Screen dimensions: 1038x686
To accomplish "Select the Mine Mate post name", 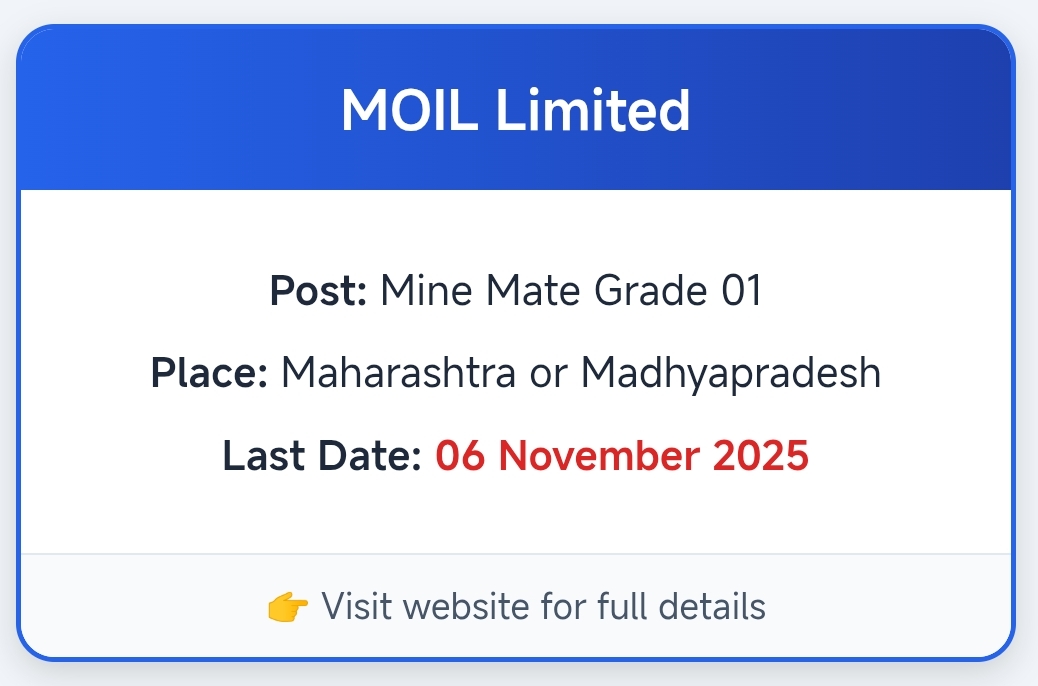I will tap(482, 291).
